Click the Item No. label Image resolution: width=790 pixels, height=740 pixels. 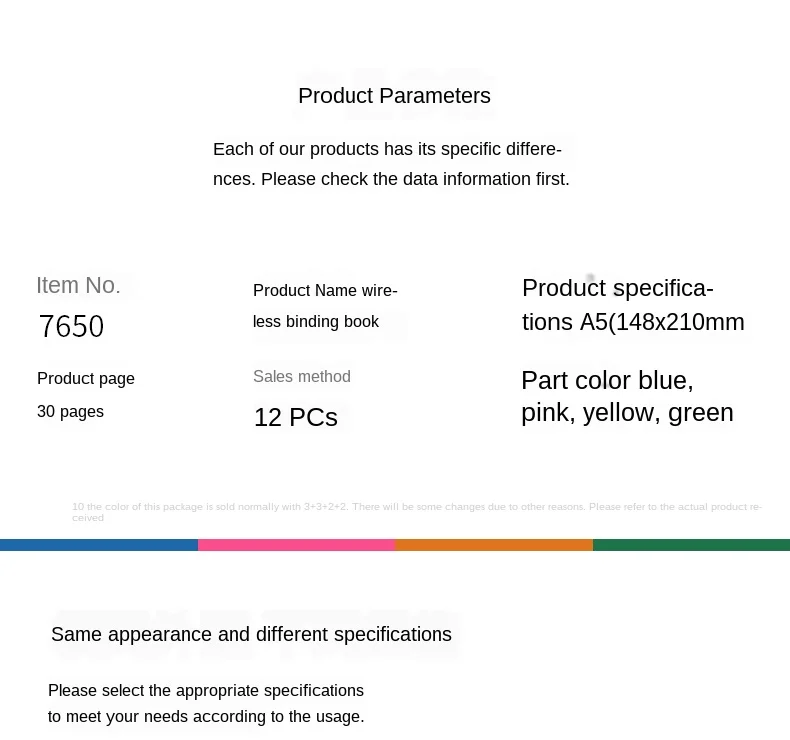[x=78, y=285]
